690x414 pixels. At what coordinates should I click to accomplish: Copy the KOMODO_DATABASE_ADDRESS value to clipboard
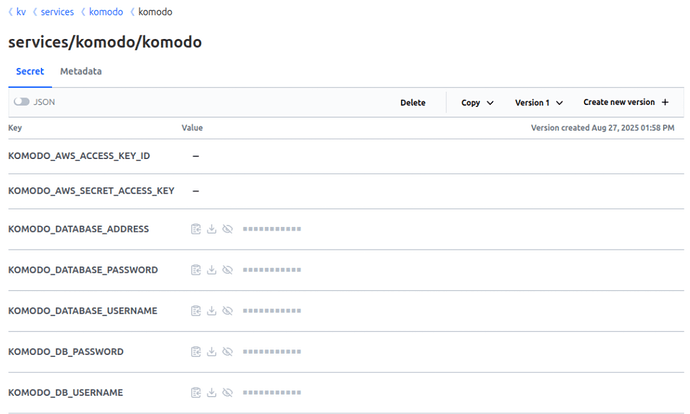click(x=196, y=229)
